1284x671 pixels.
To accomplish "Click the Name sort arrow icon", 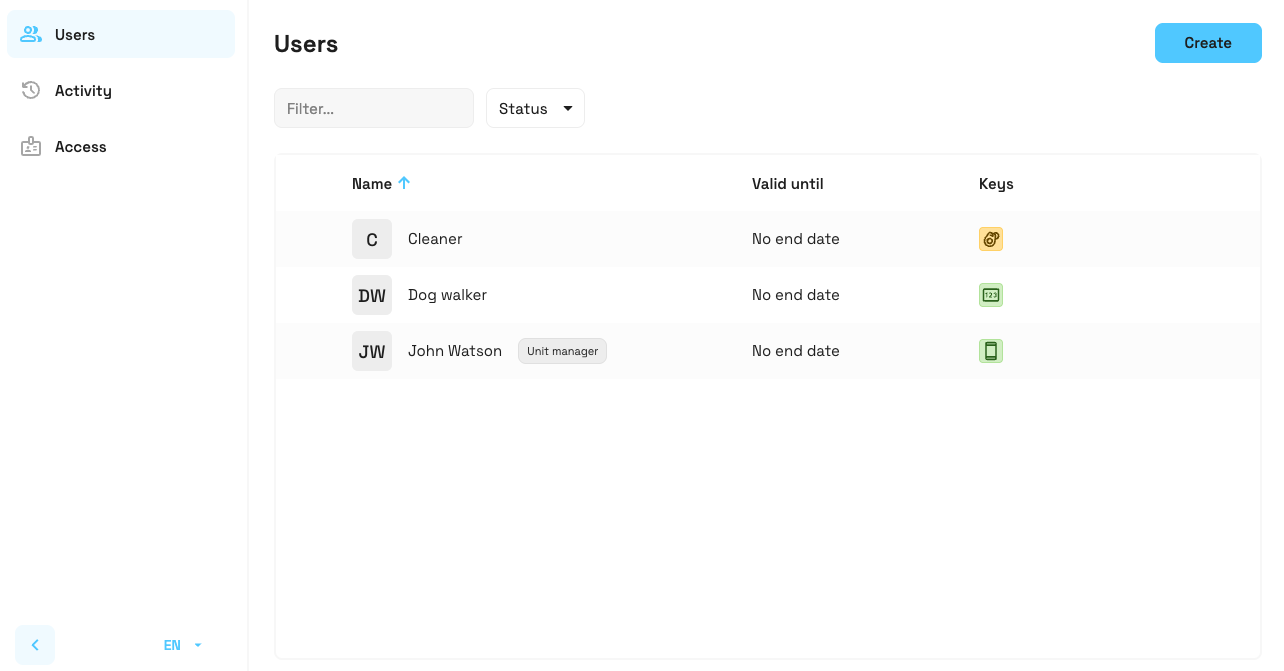I will [x=404, y=183].
